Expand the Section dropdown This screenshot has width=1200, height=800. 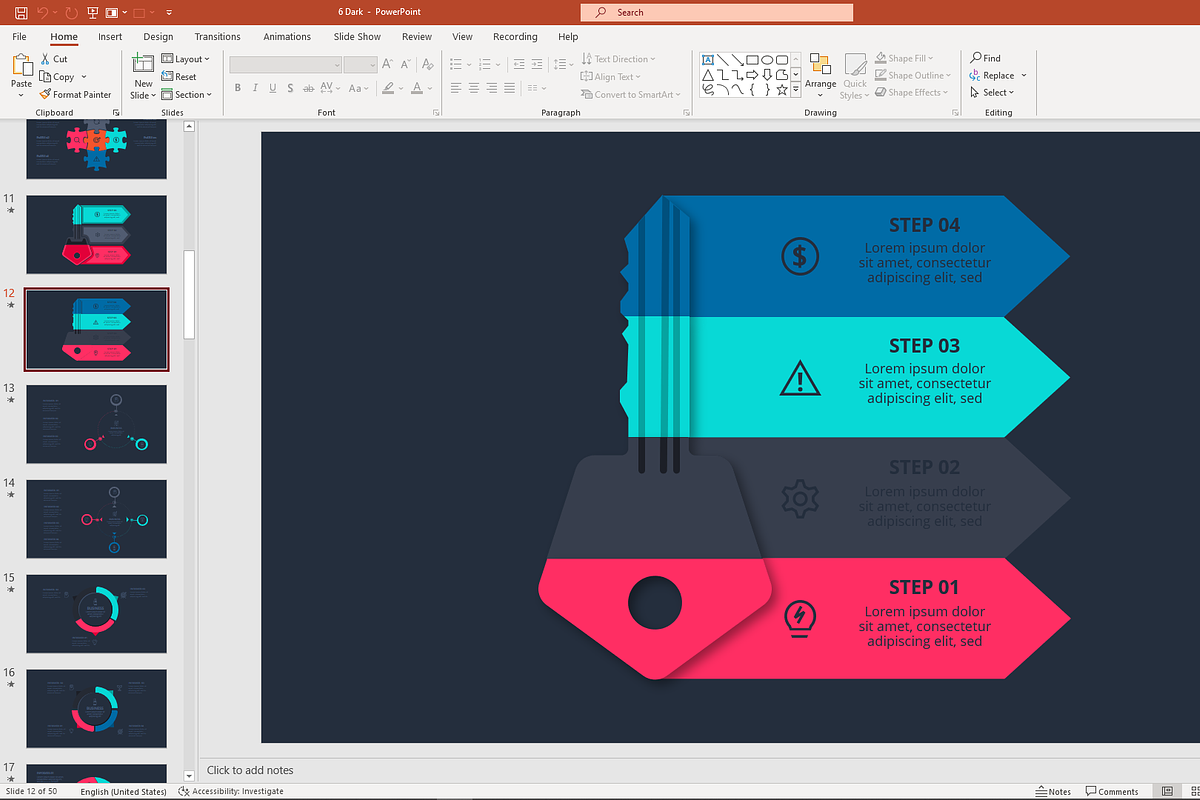(x=187, y=95)
